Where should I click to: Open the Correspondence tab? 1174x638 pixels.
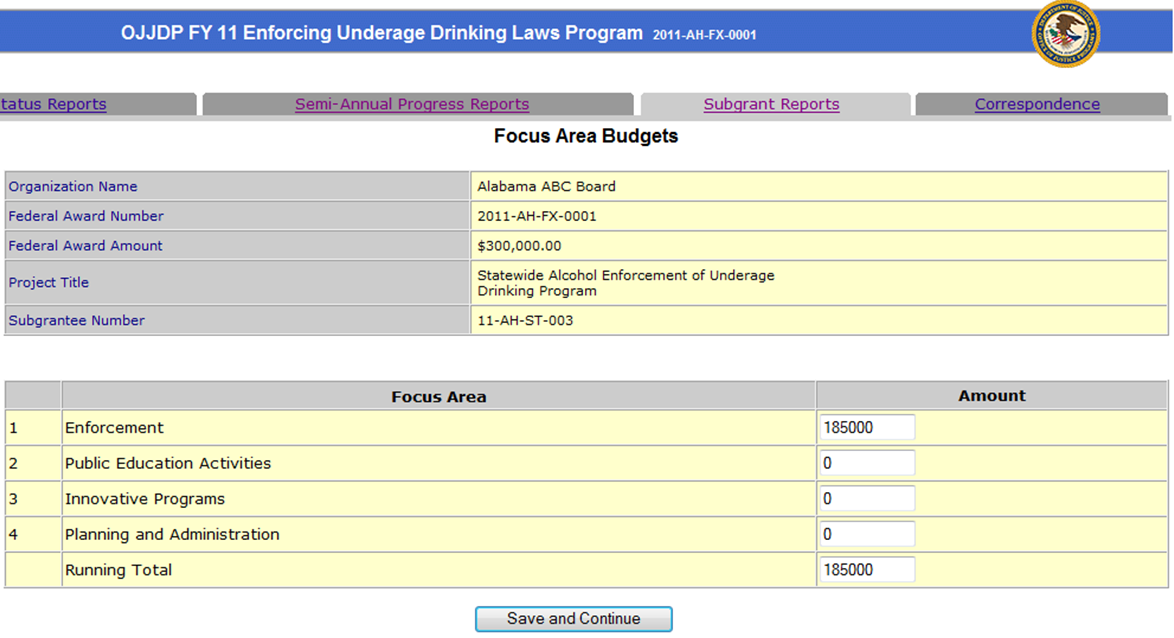point(1037,104)
